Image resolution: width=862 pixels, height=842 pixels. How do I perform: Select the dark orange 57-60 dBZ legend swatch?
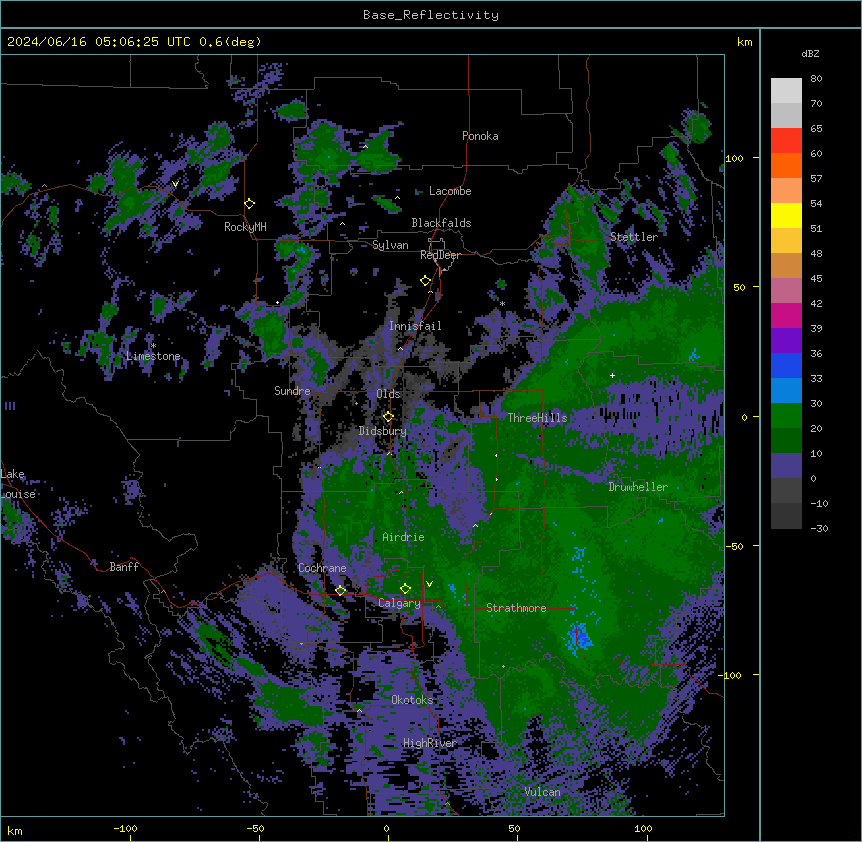786,165
